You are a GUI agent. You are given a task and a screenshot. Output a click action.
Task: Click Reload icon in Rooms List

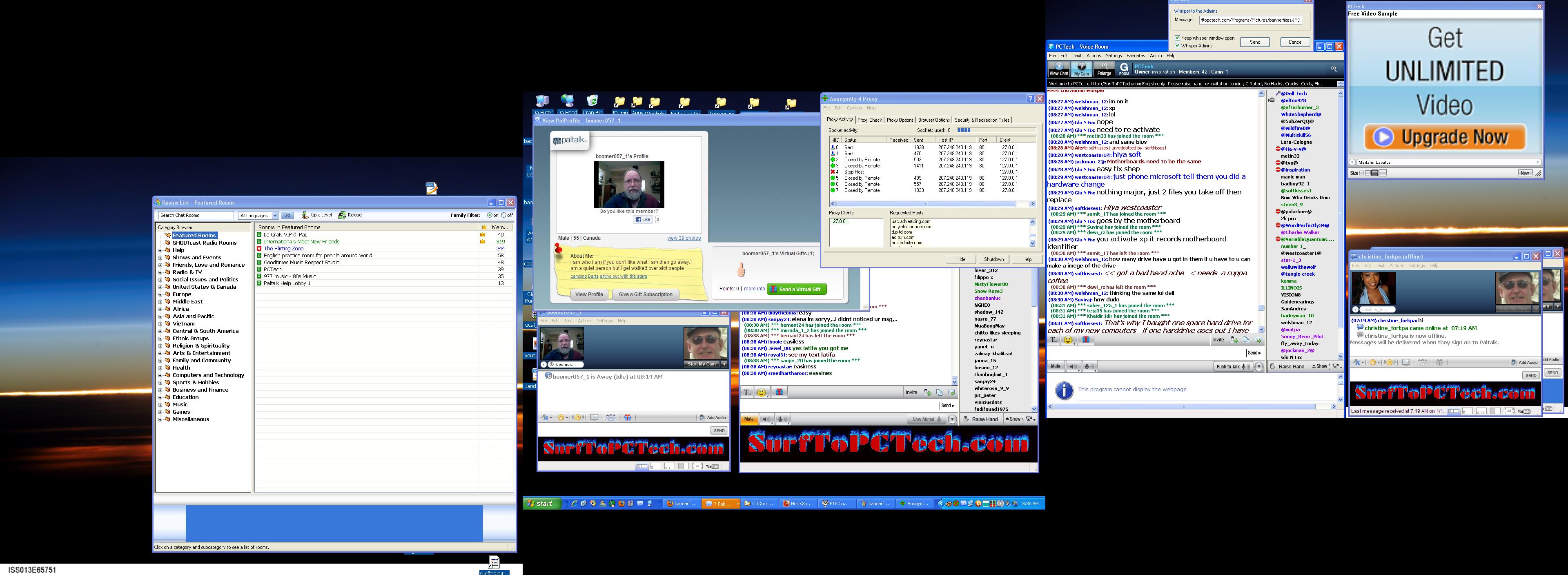pos(343,215)
